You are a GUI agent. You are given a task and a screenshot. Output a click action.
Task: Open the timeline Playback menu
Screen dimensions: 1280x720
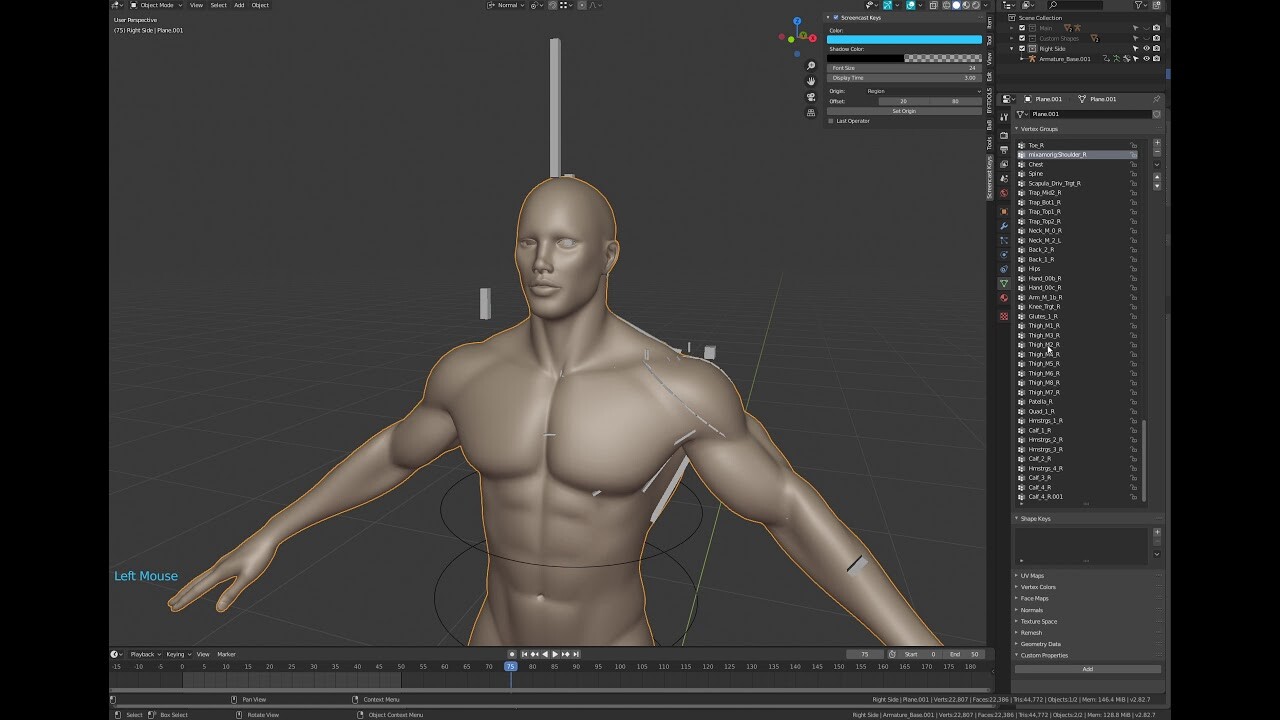[145, 654]
